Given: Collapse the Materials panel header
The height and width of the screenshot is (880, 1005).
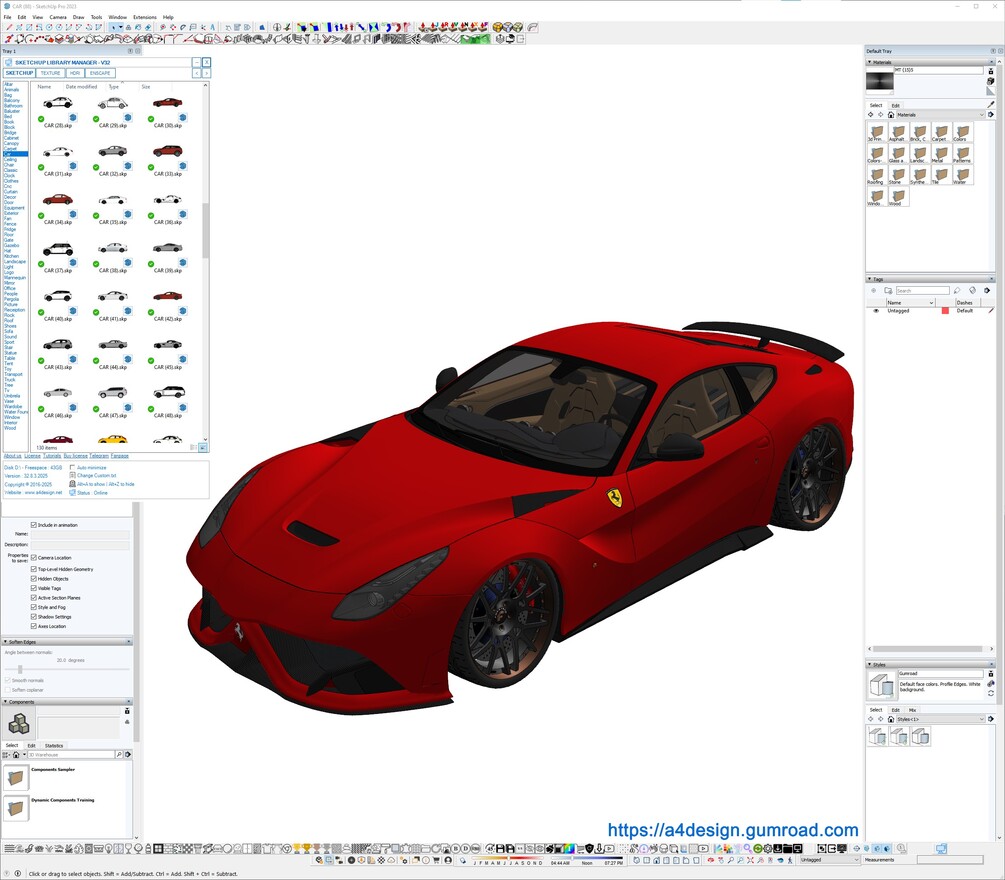Looking at the screenshot, I should tap(930, 62).
